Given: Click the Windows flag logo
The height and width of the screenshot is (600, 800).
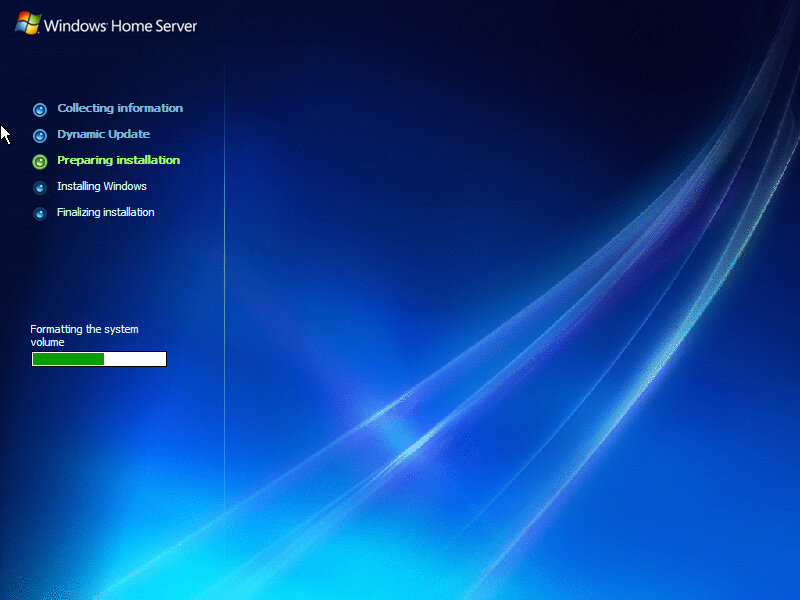Looking at the screenshot, I should 27,24.
